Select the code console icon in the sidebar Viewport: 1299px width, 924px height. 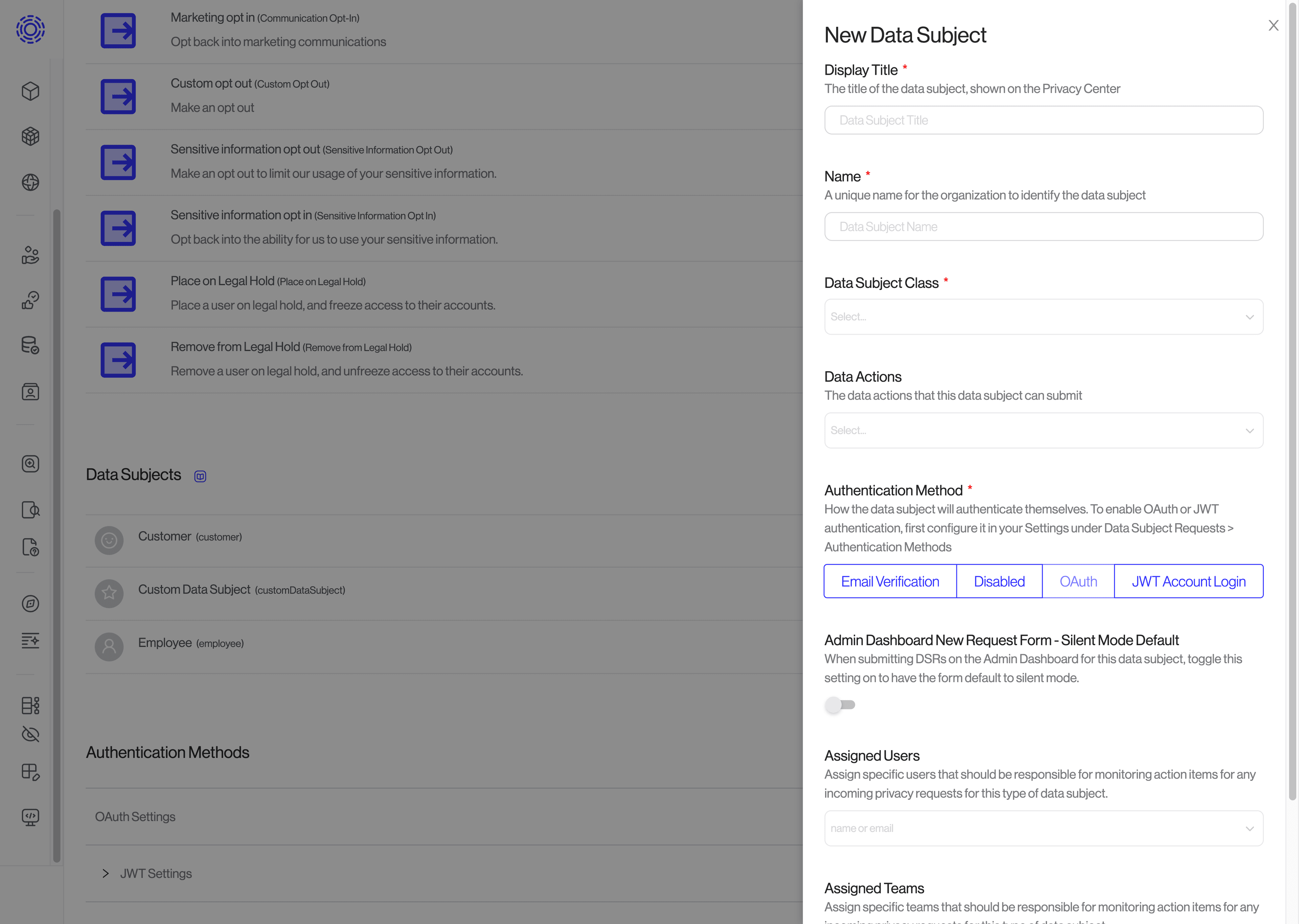30,818
